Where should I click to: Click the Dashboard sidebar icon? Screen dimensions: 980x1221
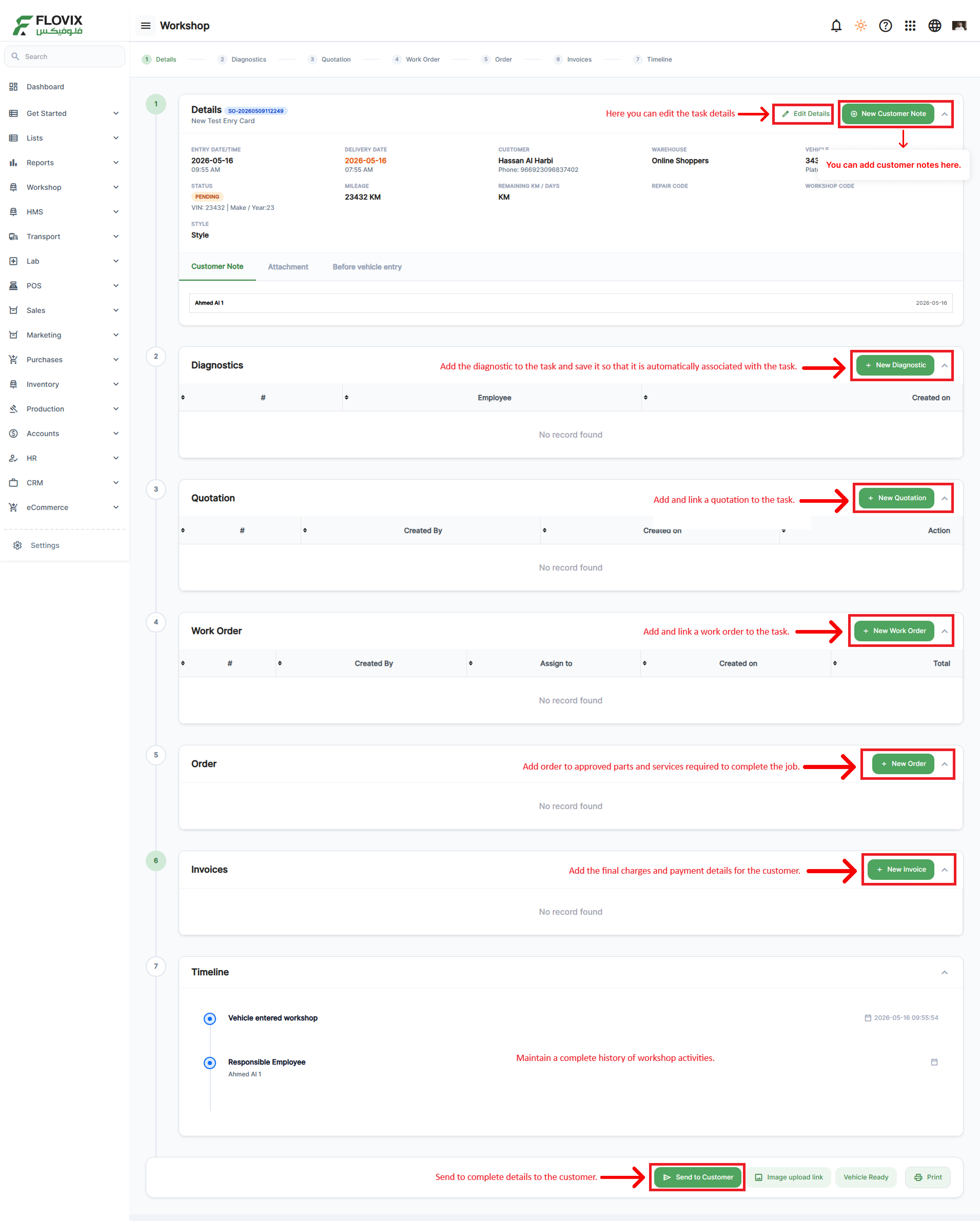(x=13, y=87)
